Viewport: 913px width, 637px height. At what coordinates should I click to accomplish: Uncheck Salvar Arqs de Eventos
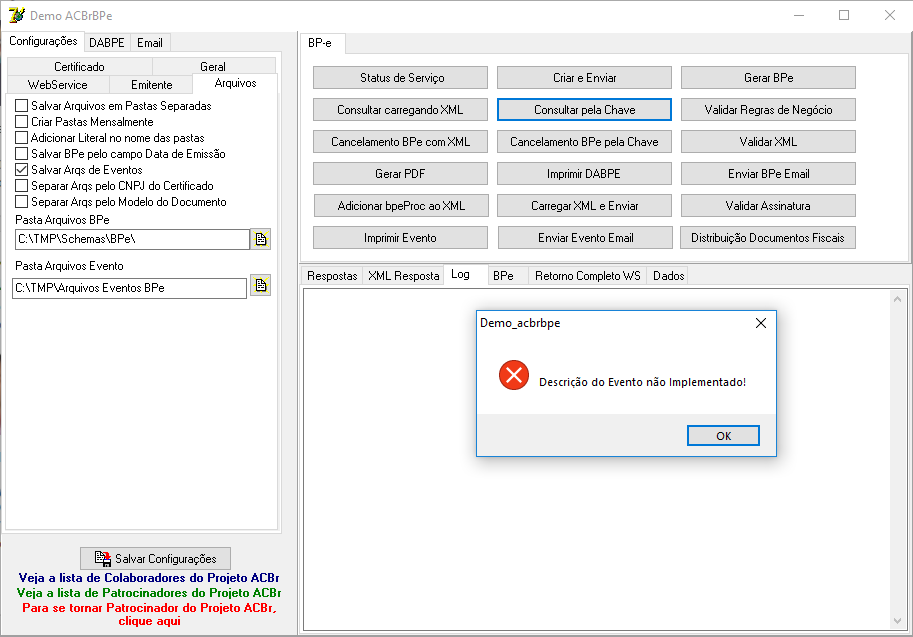coord(22,169)
